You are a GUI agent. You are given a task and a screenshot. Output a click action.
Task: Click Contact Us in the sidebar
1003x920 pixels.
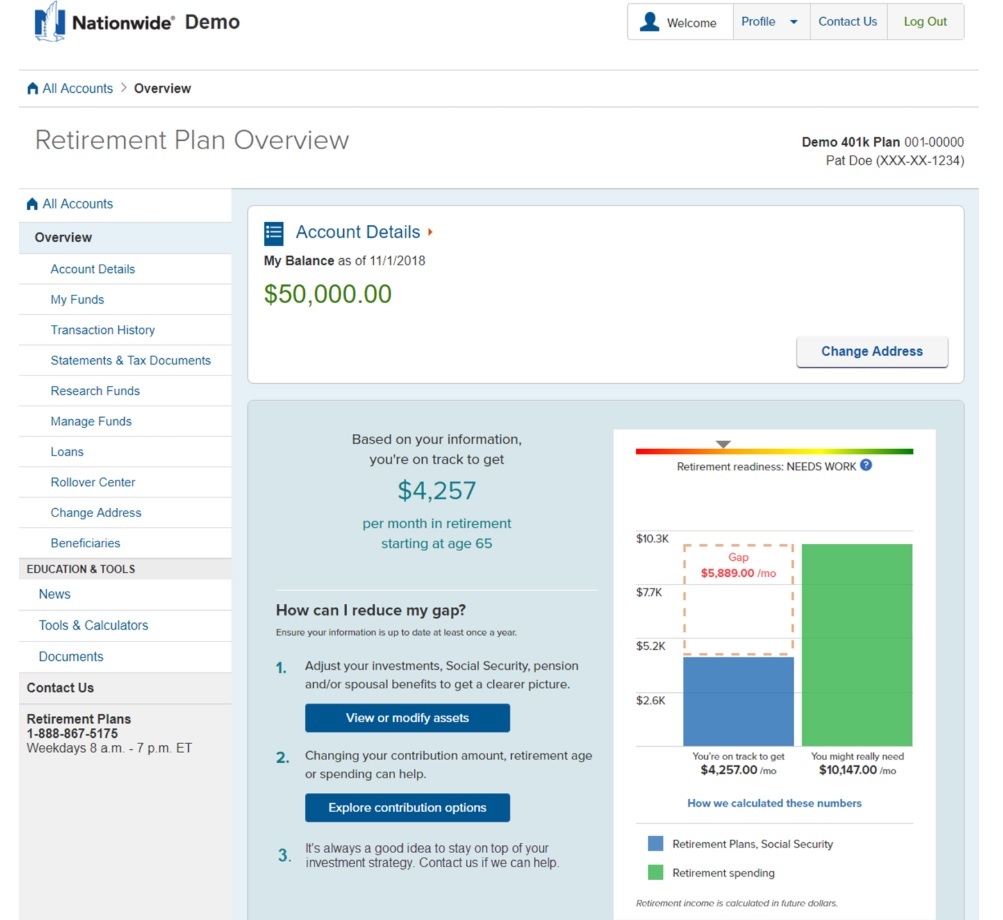pos(60,688)
